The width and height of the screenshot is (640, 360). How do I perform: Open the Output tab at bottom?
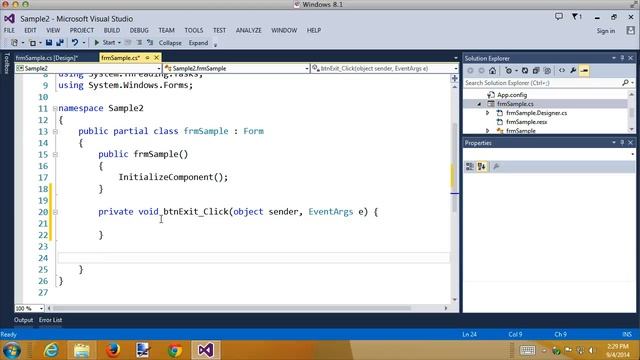click(x=23, y=320)
